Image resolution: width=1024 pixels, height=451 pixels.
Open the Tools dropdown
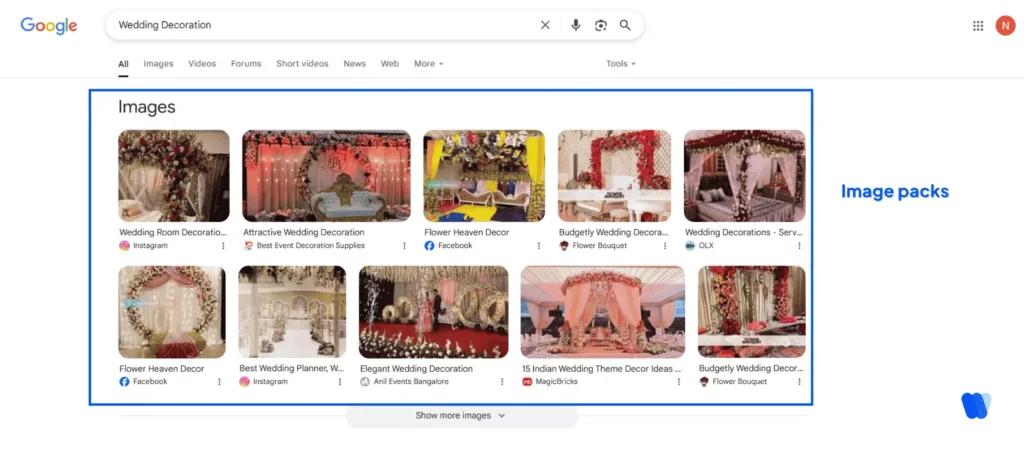tap(620, 63)
